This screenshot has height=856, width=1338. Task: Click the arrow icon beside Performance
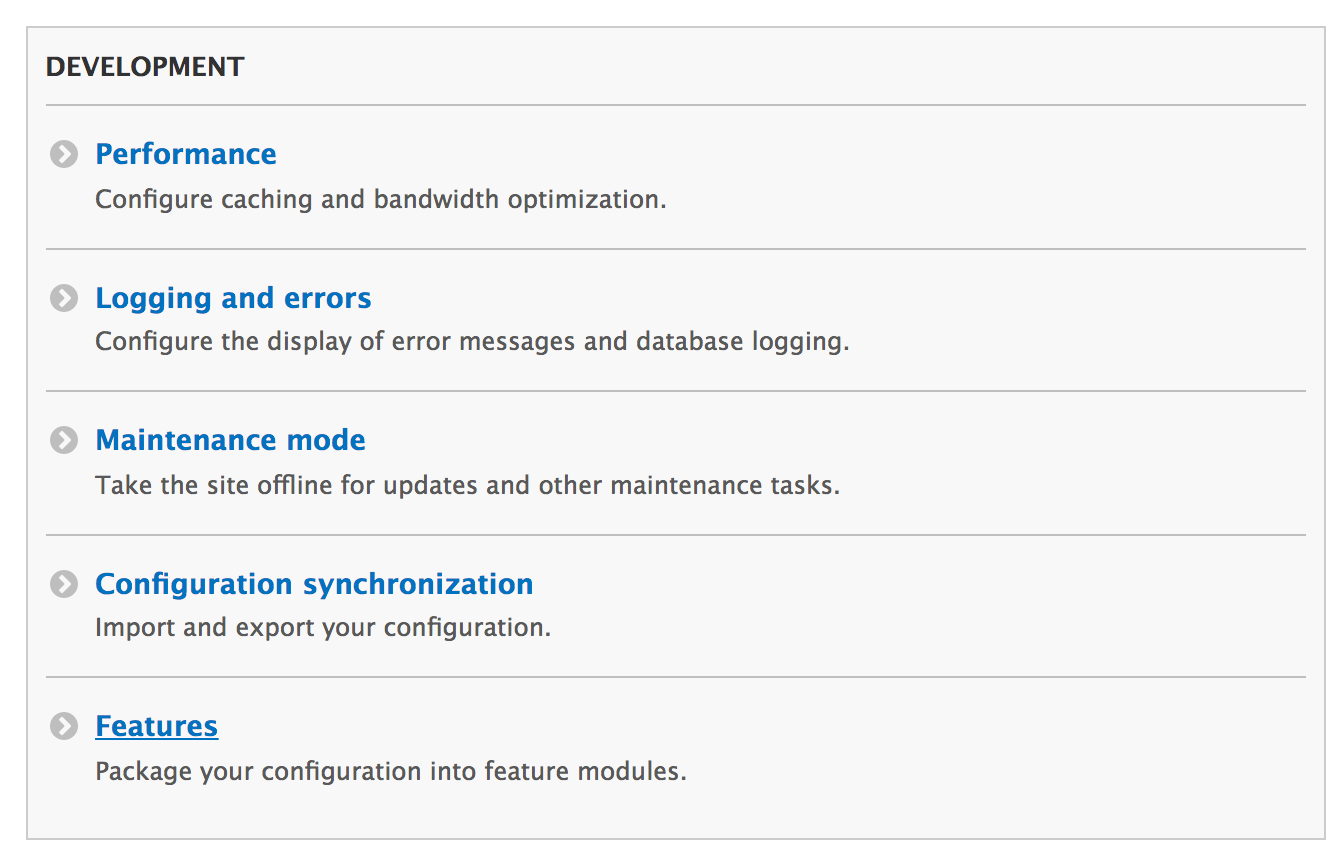(x=64, y=154)
